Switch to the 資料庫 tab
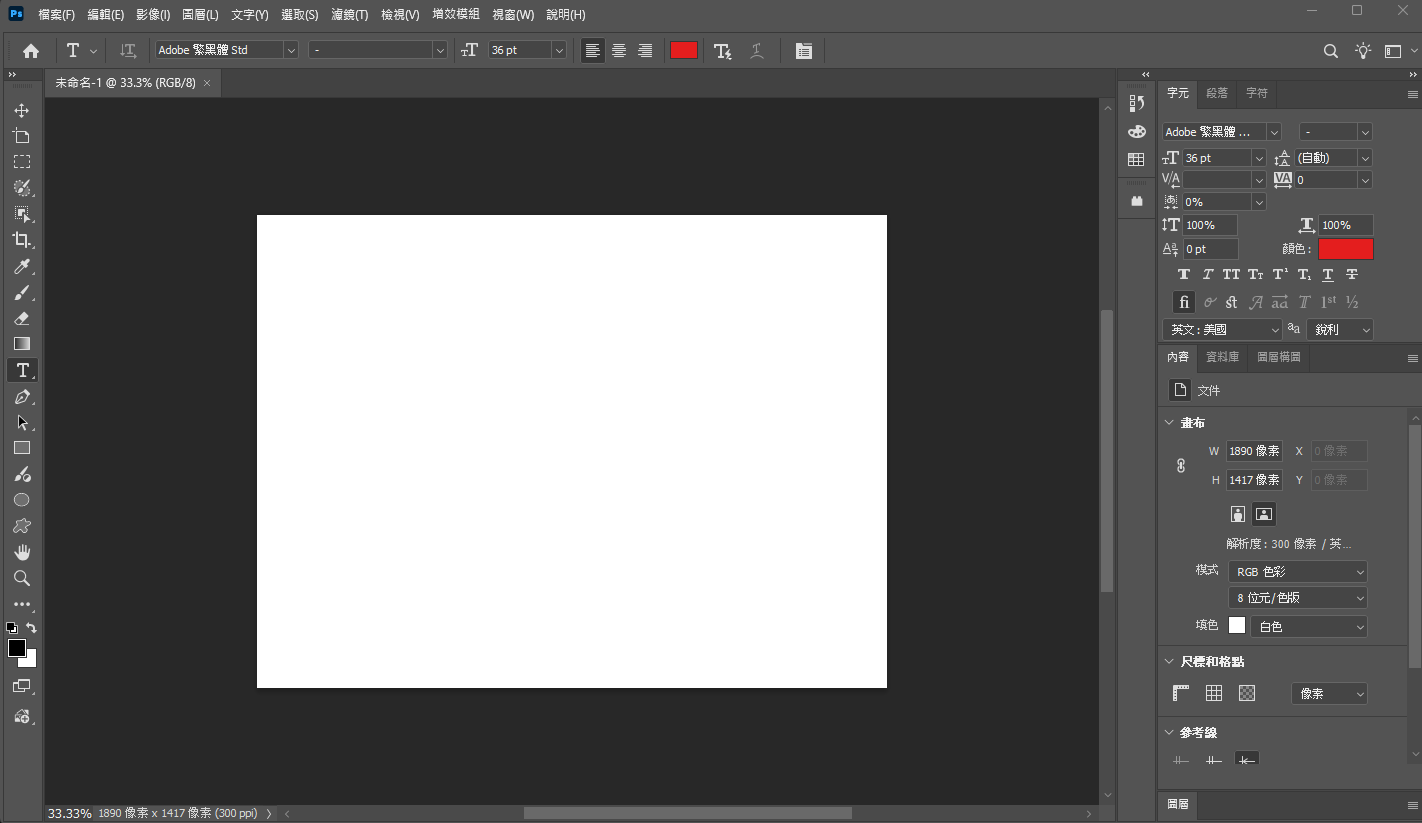The image size is (1422, 823). point(1222,357)
